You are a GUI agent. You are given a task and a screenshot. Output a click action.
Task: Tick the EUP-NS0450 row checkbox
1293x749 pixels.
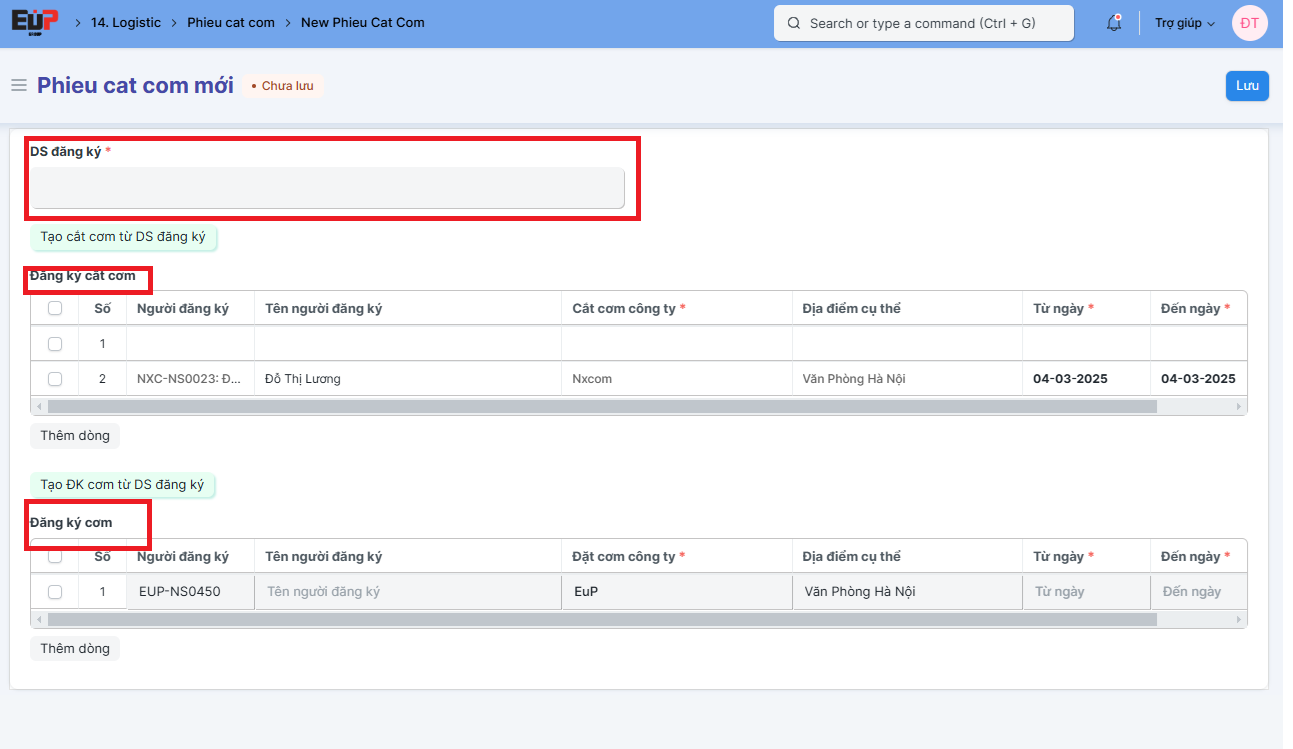point(55,592)
